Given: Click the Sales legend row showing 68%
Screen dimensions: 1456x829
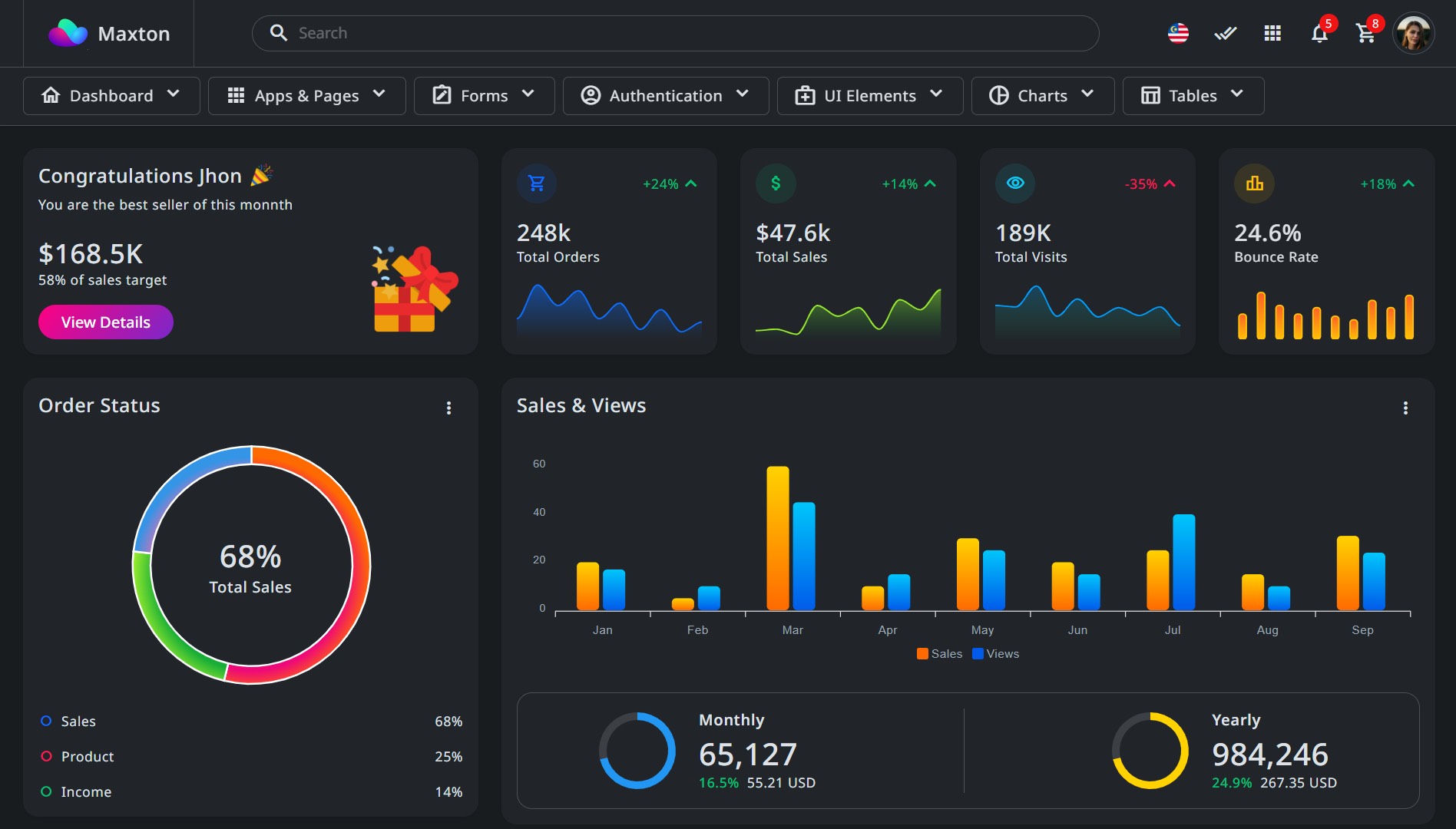Looking at the screenshot, I should 251,722.
